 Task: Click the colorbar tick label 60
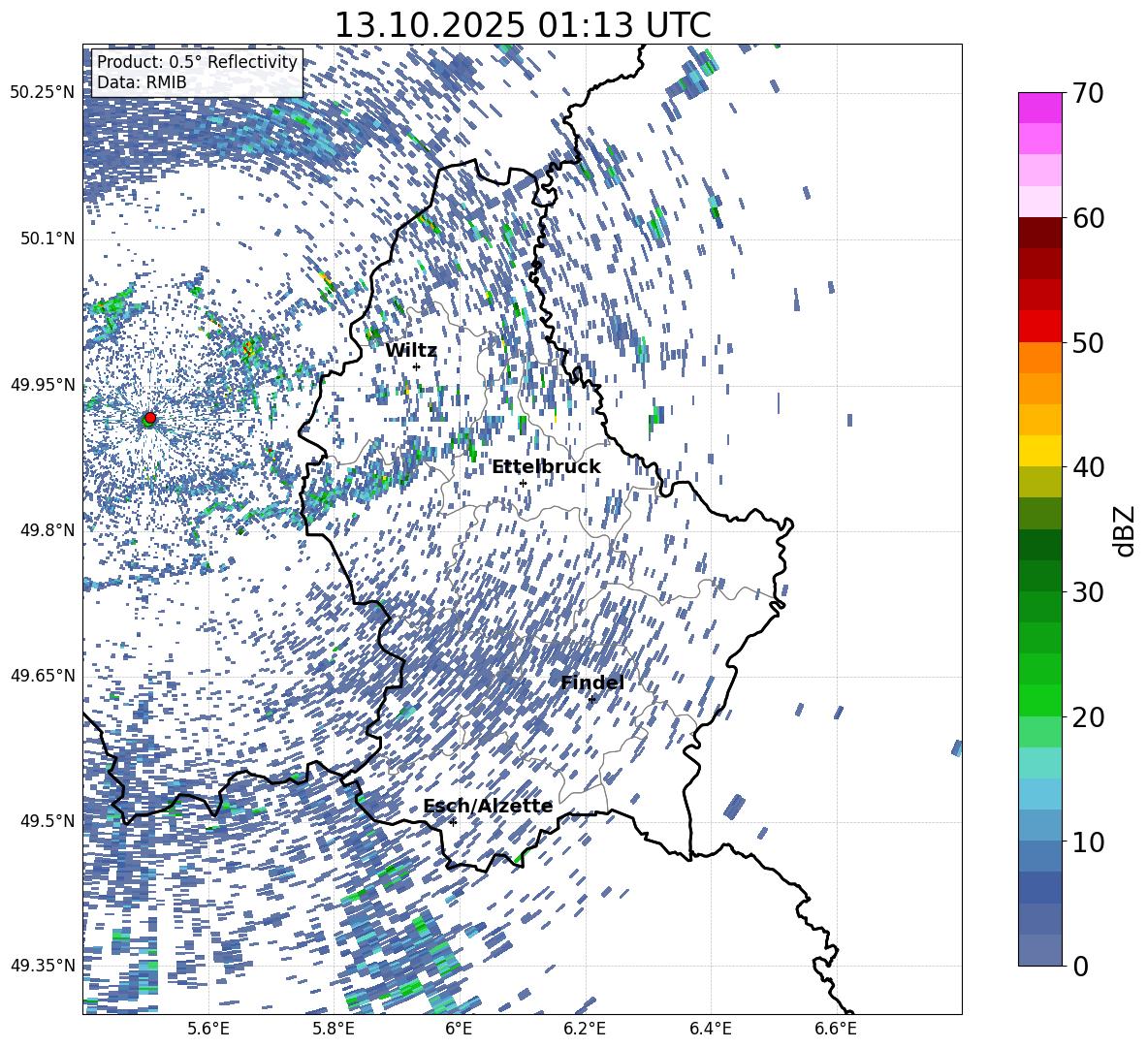(1088, 219)
